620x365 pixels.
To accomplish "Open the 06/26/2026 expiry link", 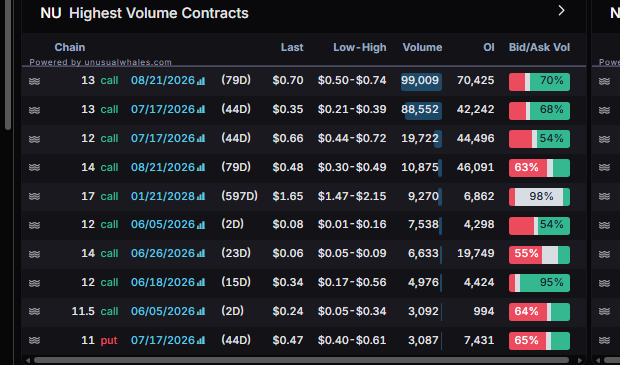I will (x=163, y=253).
